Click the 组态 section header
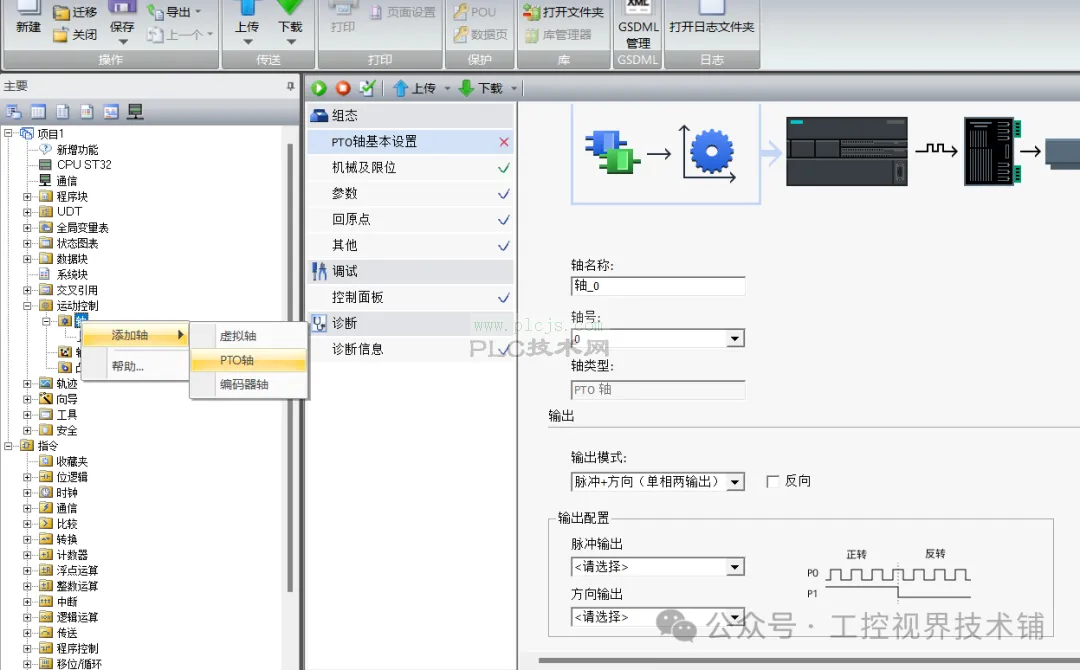This screenshot has height=670, width=1080. tap(411, 116)
